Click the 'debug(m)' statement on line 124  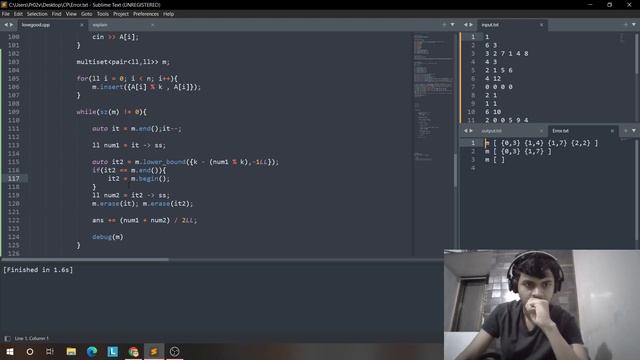point(108,237)
